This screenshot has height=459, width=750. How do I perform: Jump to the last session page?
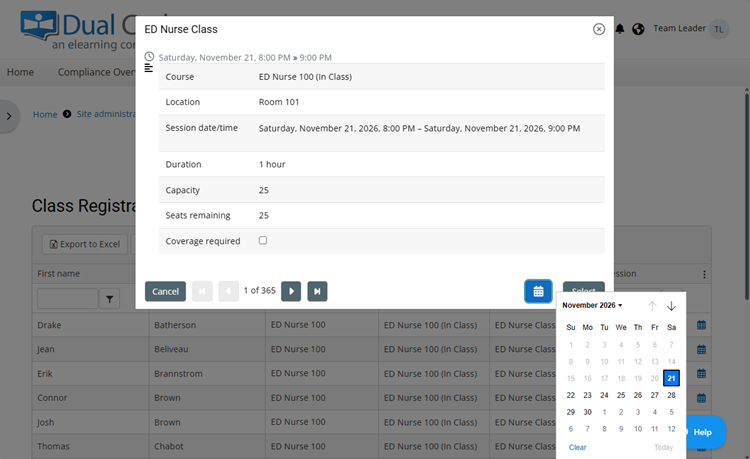317,291
